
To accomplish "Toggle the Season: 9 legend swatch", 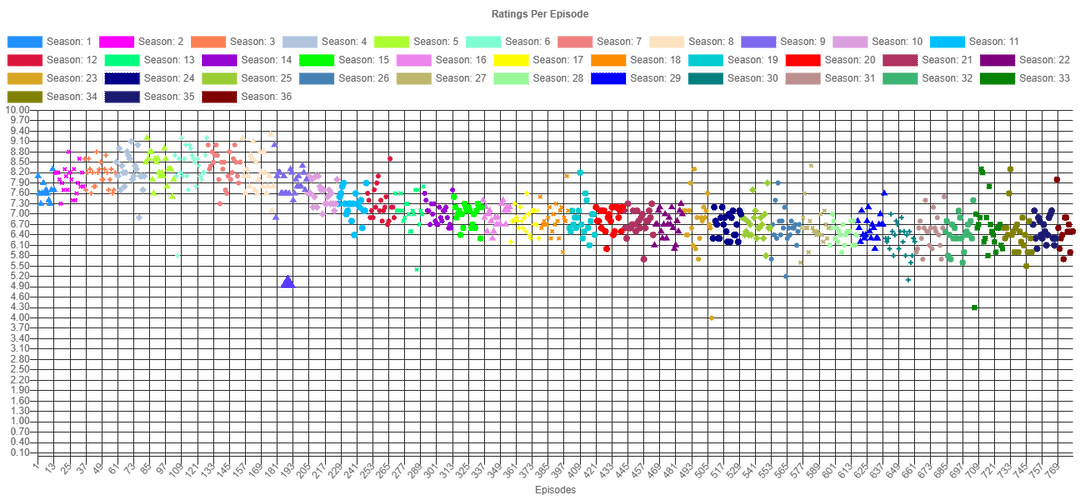I will (x=759, y=41).
